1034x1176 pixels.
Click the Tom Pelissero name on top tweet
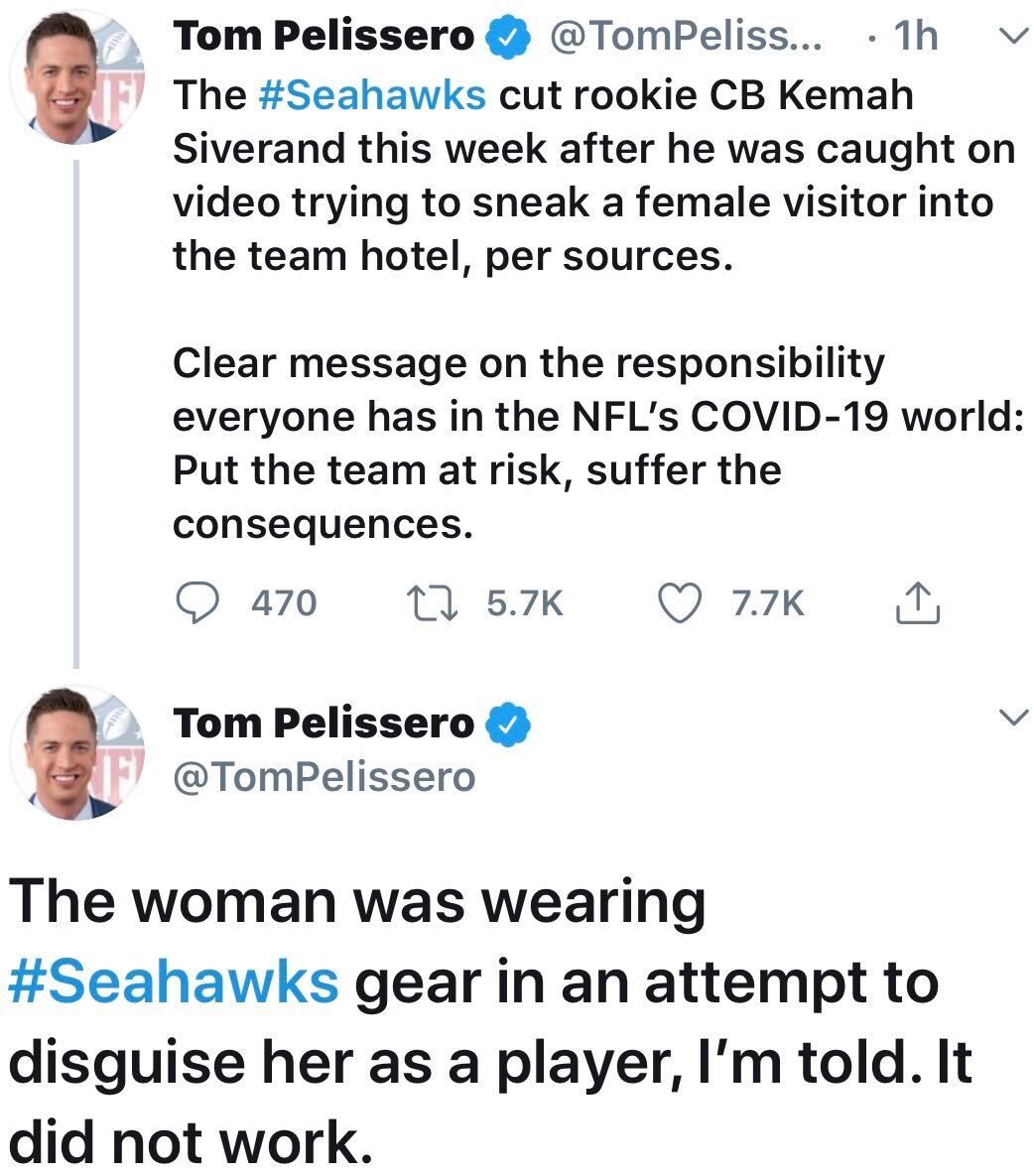click(323, 38)
